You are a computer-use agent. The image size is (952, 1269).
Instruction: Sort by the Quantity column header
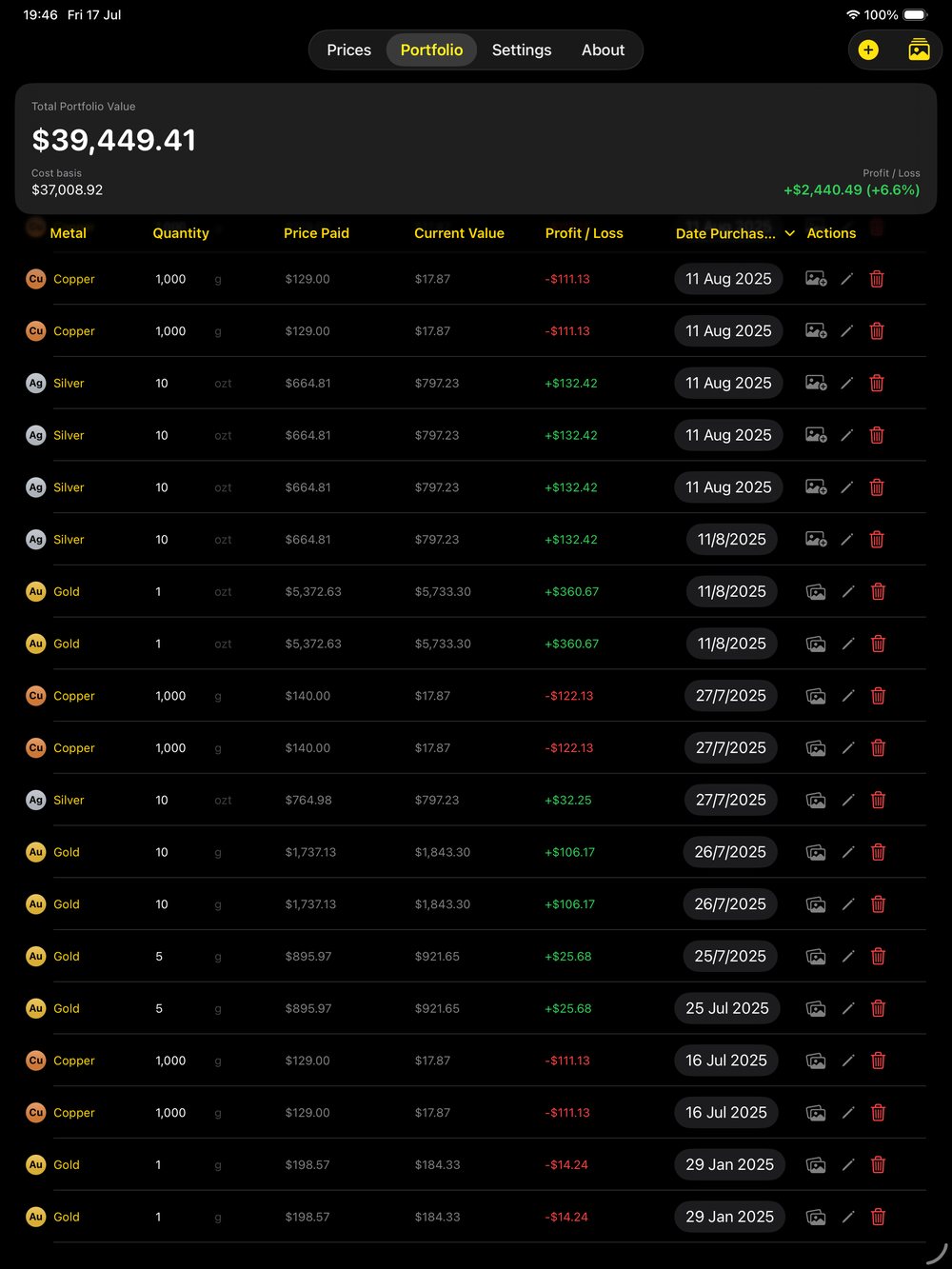pos(181,233)
